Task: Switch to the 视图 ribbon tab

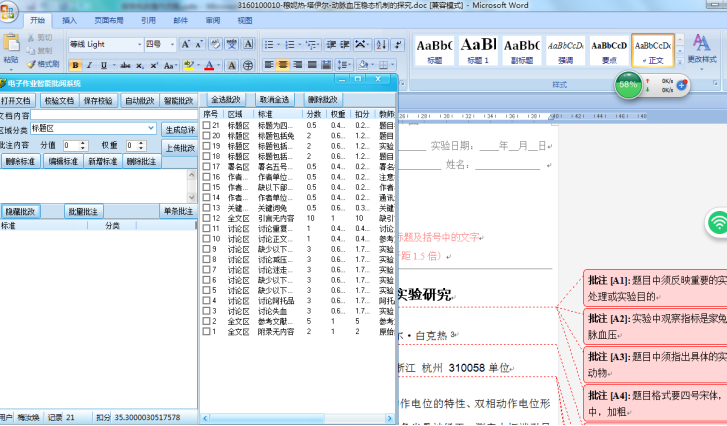Action: click(245, 20)
